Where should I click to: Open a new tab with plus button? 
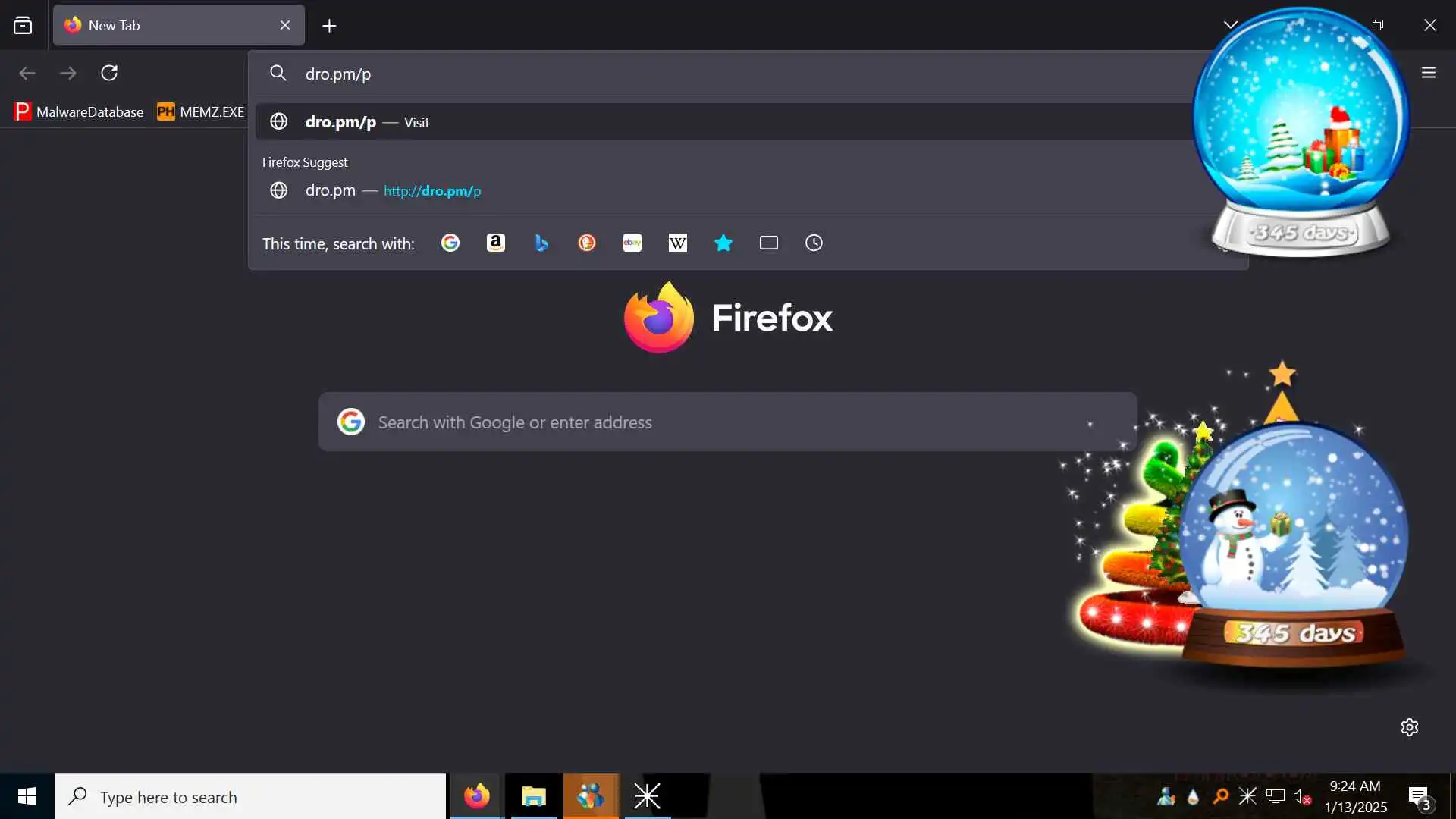click(x=329, y=26)
